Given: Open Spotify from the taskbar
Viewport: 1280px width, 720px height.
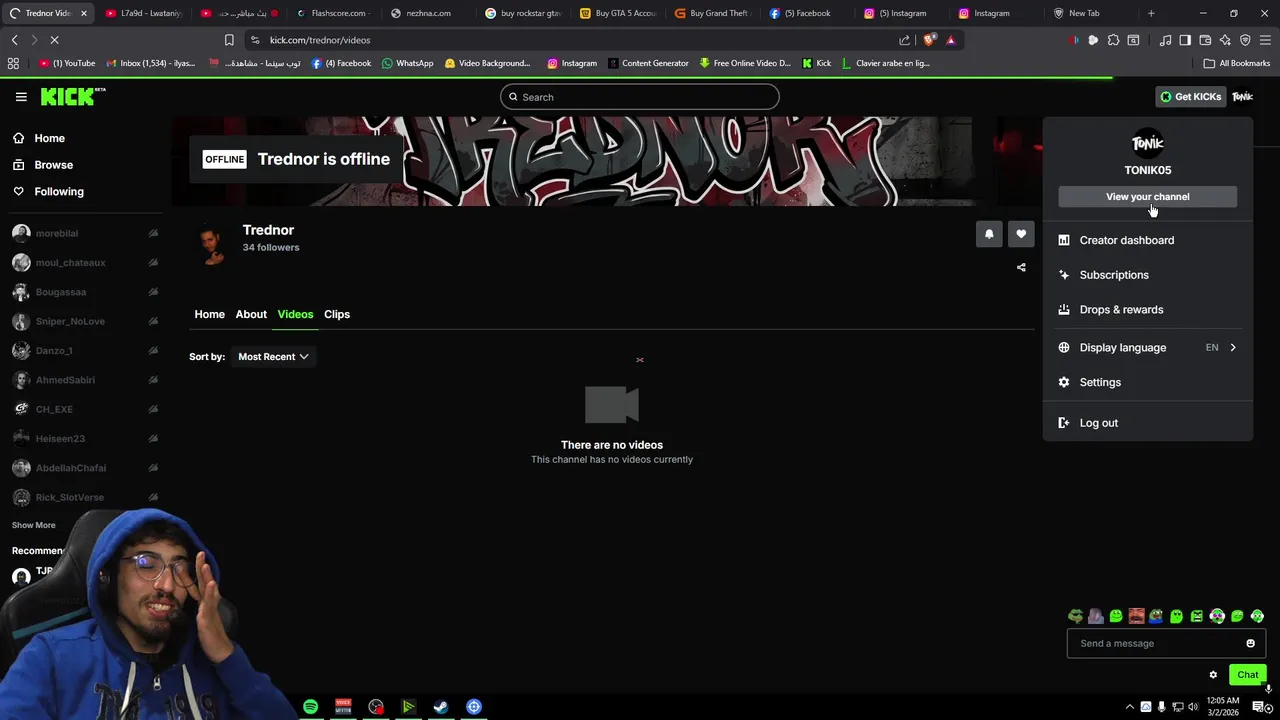Looking at the screenshot, I should tap(310, 707).
